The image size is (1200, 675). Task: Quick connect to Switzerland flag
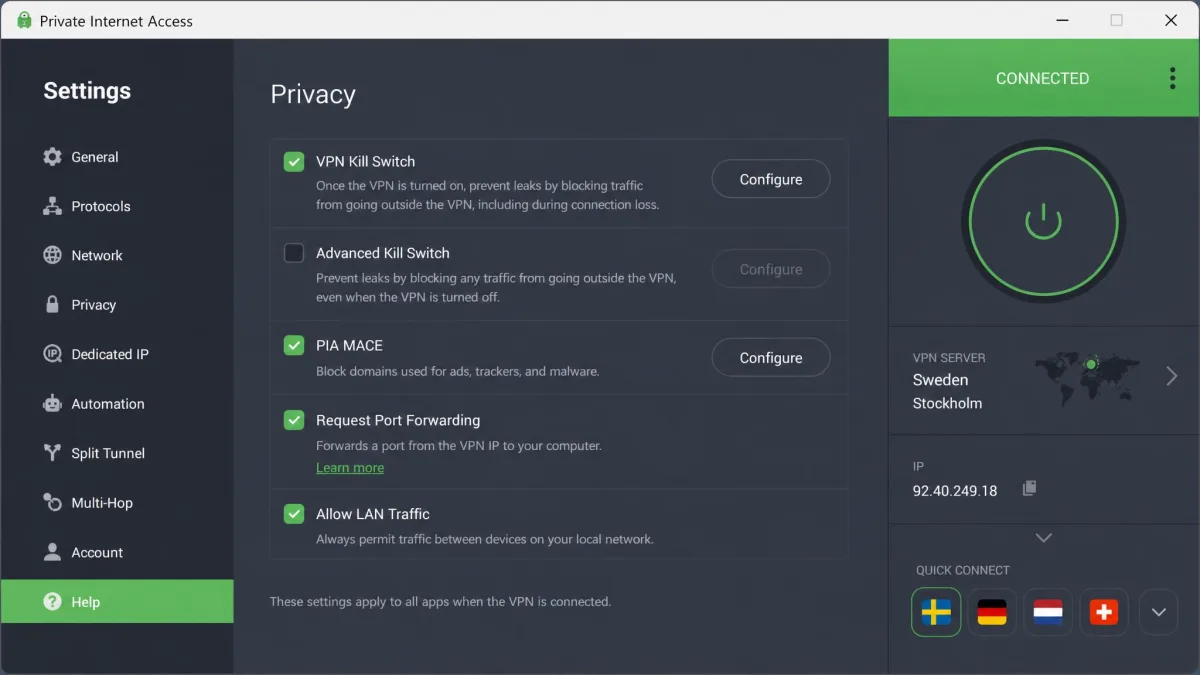[1104, 612]
